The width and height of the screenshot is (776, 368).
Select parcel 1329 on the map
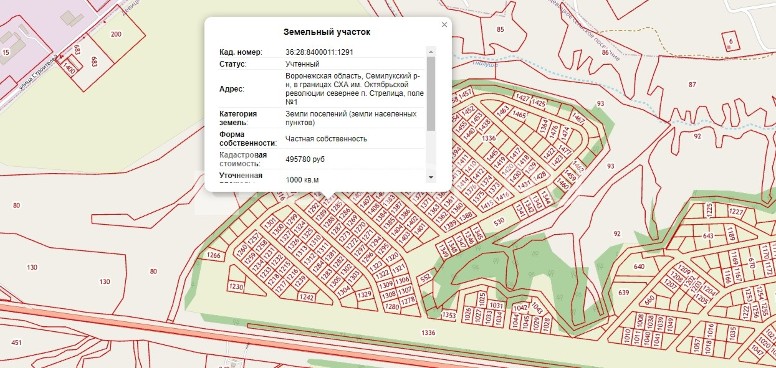click(364, 295)
